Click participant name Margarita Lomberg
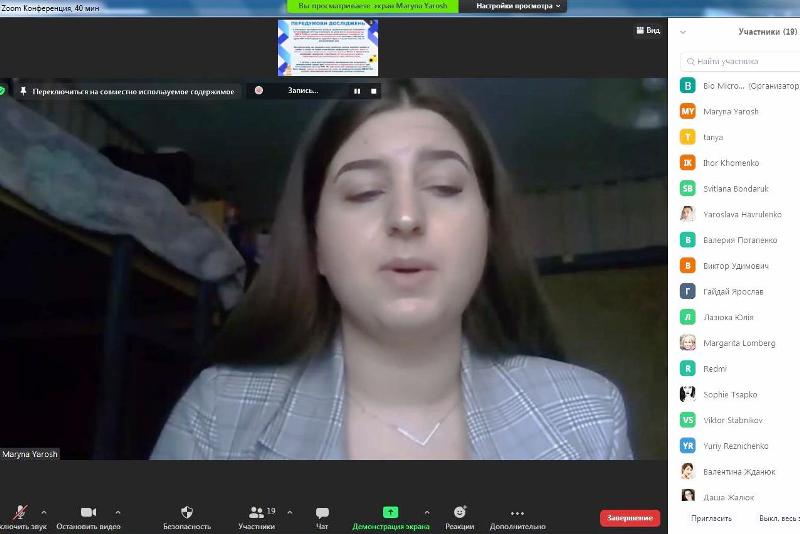Viewport: 800px width, 534px height. (x=739, y=343)
